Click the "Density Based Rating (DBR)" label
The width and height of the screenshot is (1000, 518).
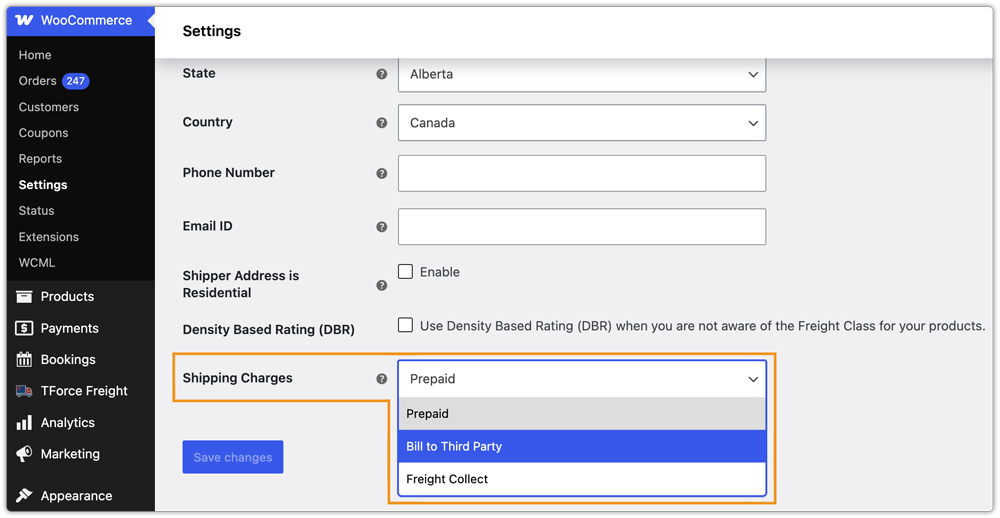(268, 330)
